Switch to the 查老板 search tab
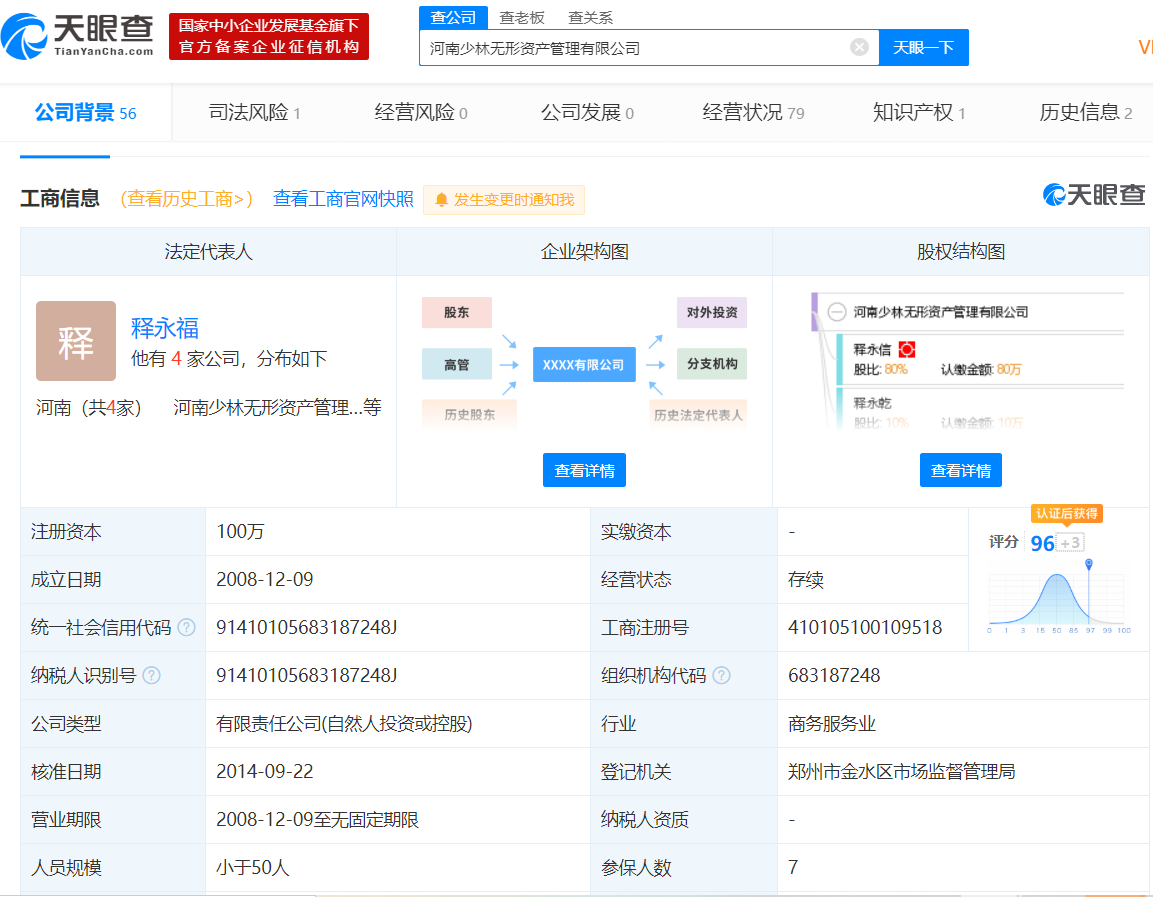The width and height of the screenshot is (1153, 897). (520, 17)
